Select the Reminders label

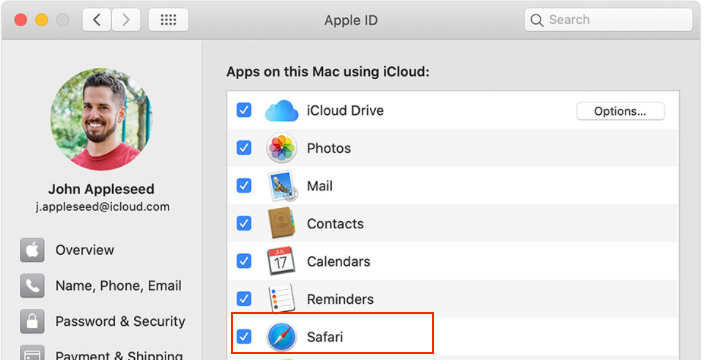[340, 299]
